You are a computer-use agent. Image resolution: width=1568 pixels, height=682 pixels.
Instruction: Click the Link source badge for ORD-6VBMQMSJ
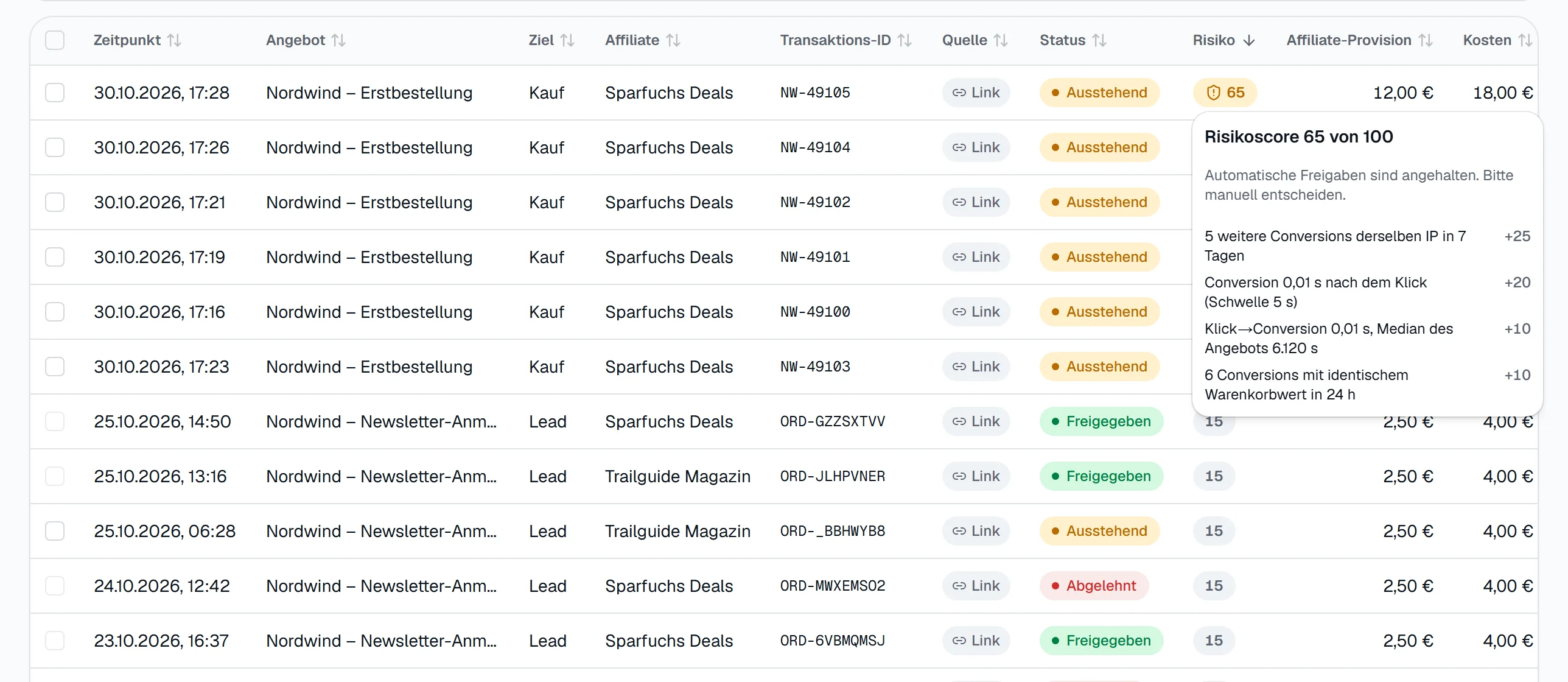point(976,641)
